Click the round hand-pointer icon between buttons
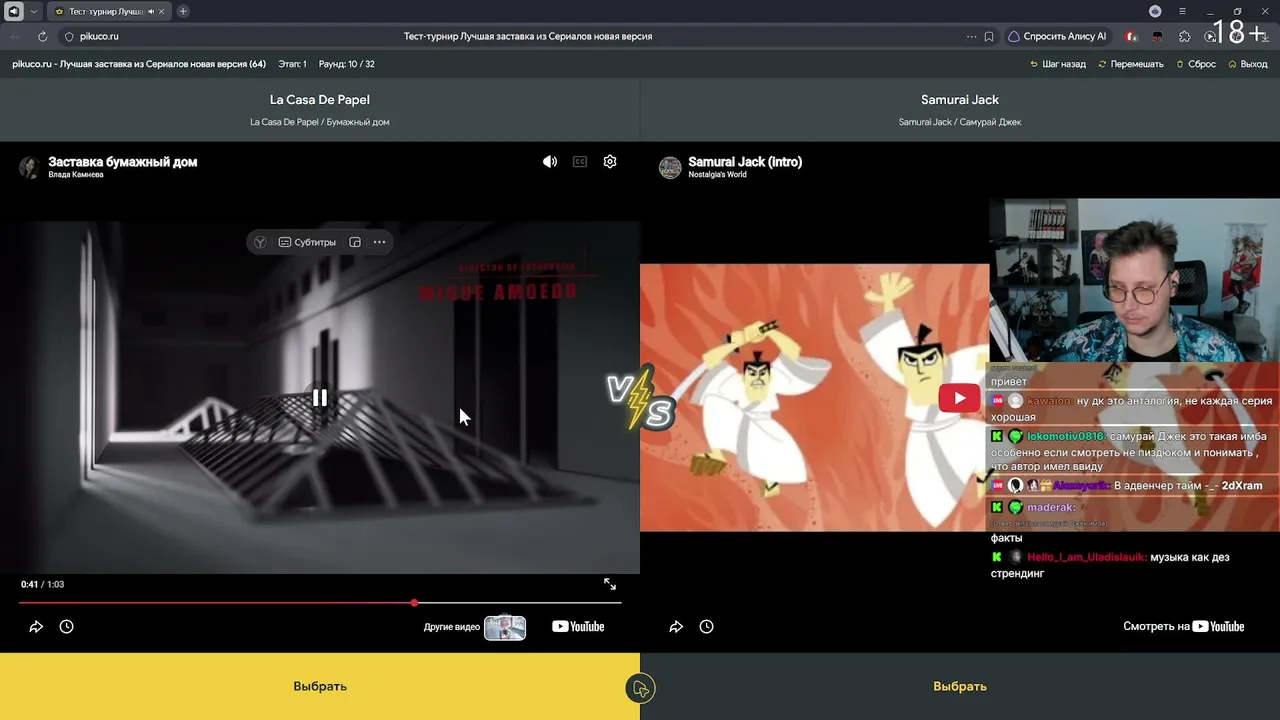The image size is (1280, 720). click(x=640, y=689)
